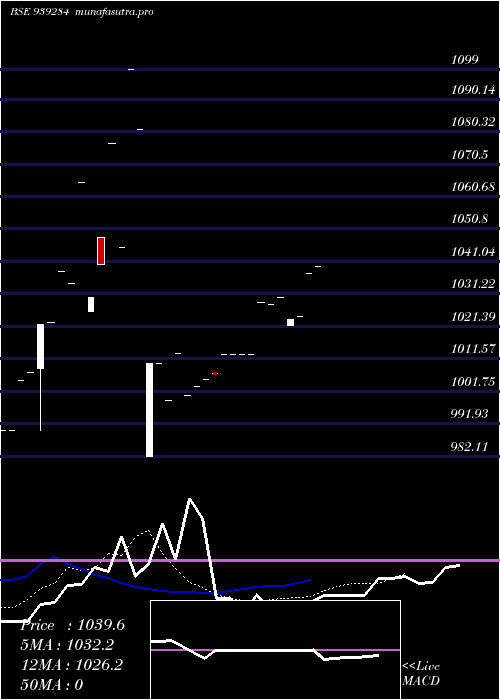The image size is (500, 700).
Task: Select the 1001.75 price level label
Action: (x=473, y=381)
